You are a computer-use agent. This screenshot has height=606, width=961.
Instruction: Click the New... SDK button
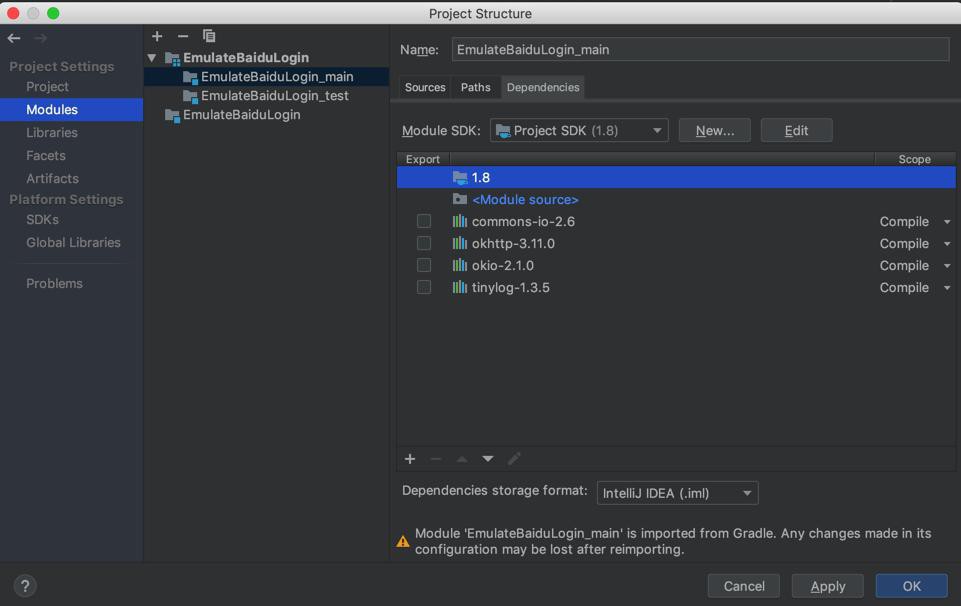click(x=714, y=130)
